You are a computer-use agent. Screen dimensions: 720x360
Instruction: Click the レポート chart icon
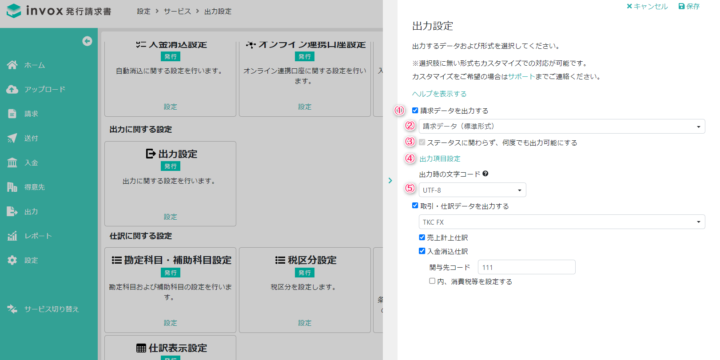[12, 236]
